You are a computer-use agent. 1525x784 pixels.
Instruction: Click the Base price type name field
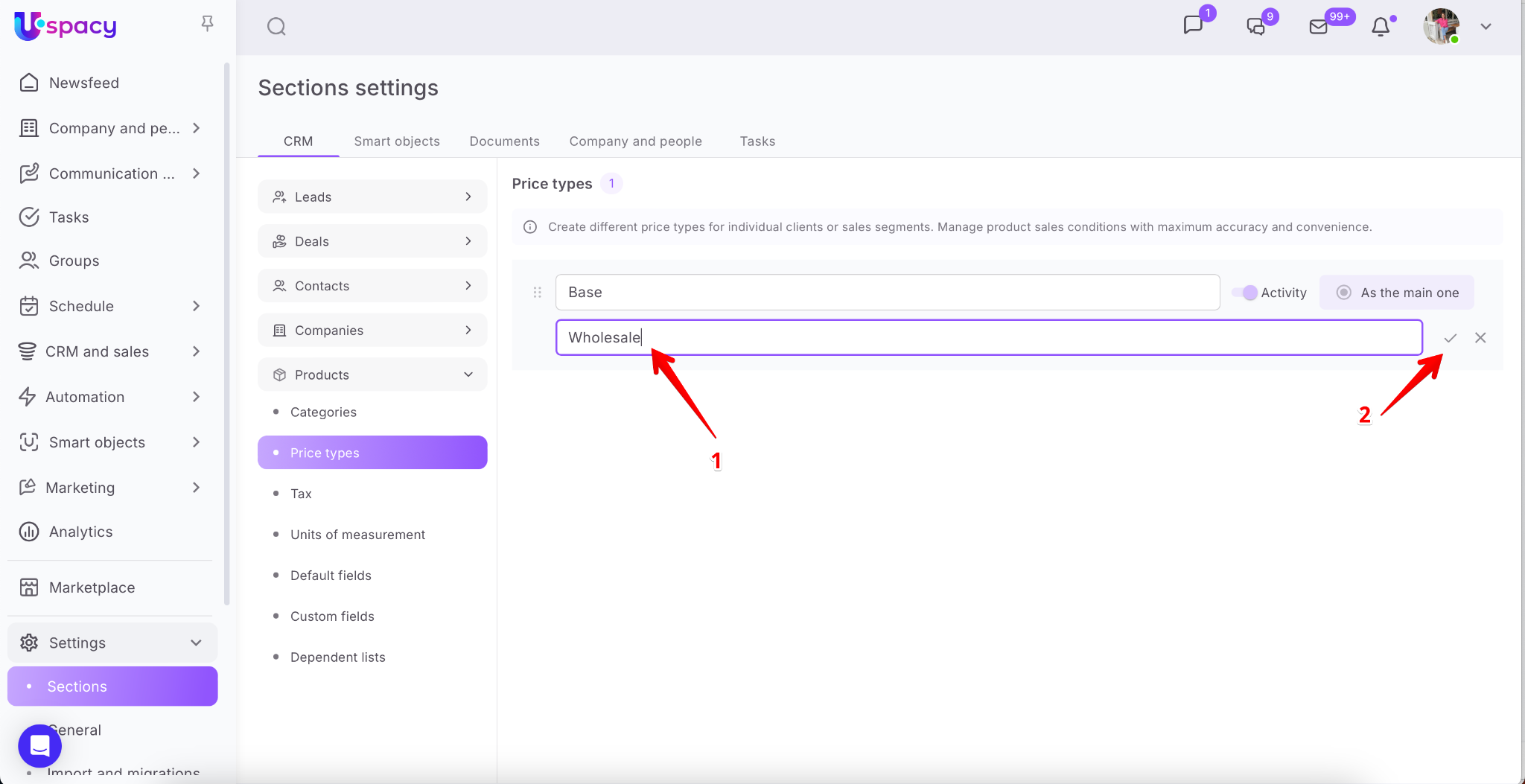point(887,293)
